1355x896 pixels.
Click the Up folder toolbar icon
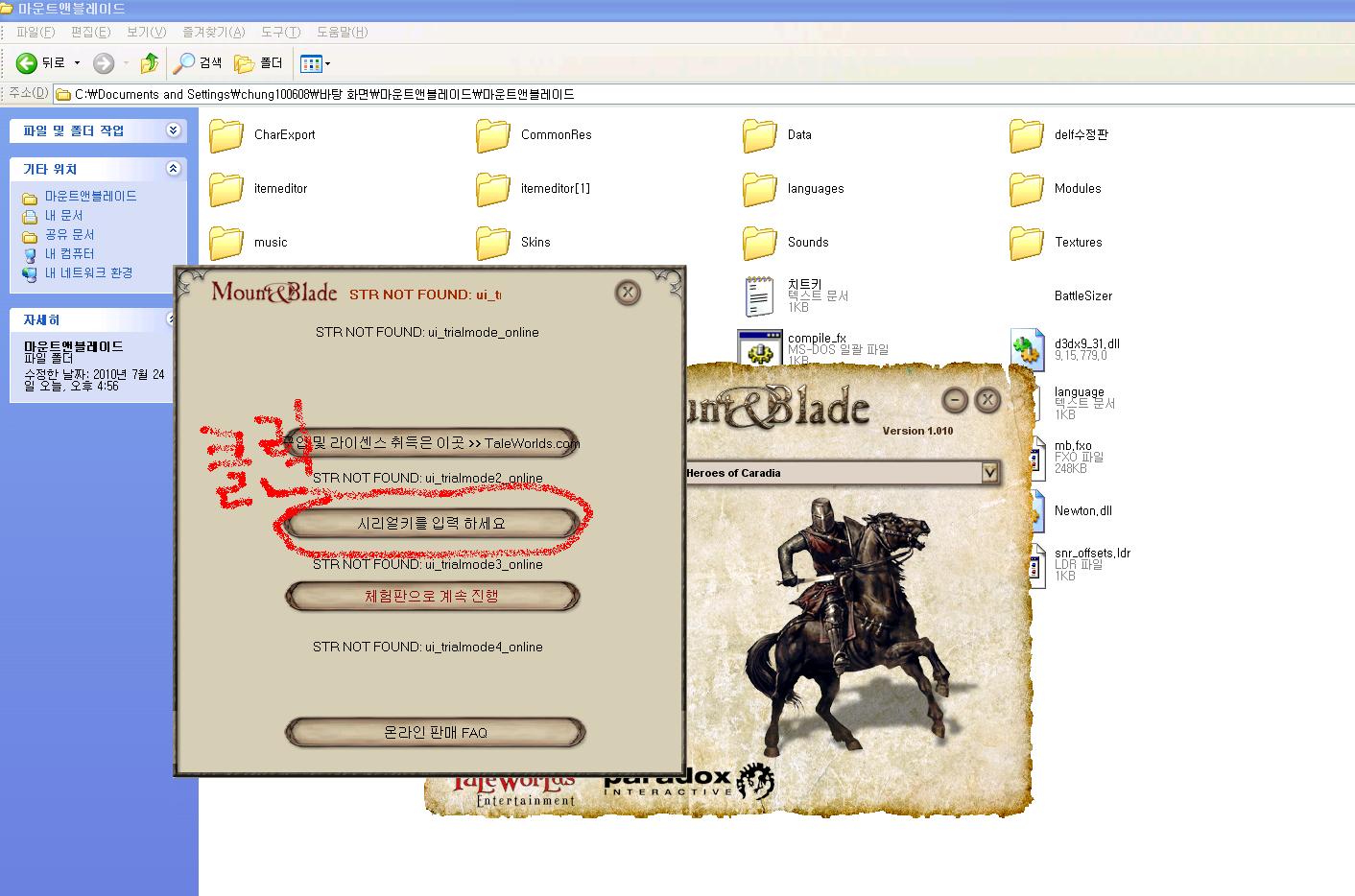tap(149, 63)
